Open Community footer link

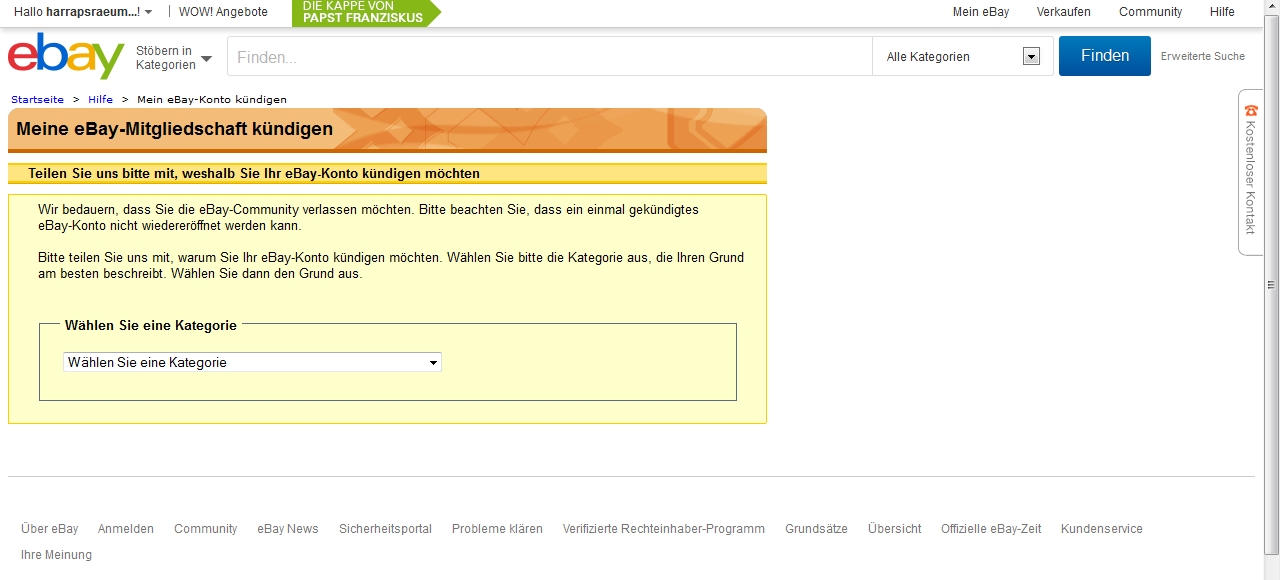pyautogui.click(x=205, y=529)
